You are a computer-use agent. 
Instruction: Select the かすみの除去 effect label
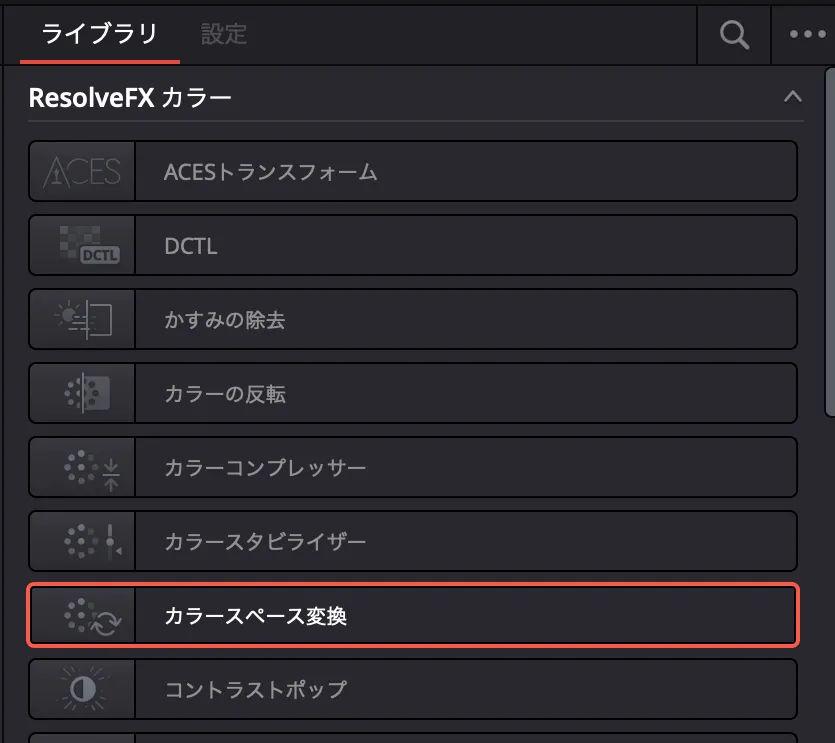[225, 319]
